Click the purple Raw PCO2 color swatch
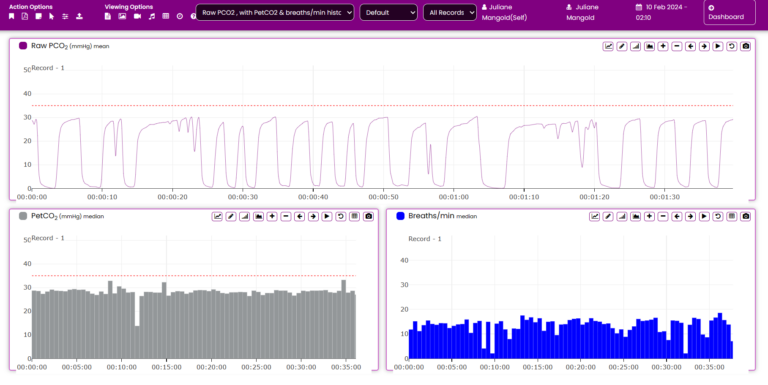 point(23,46)
